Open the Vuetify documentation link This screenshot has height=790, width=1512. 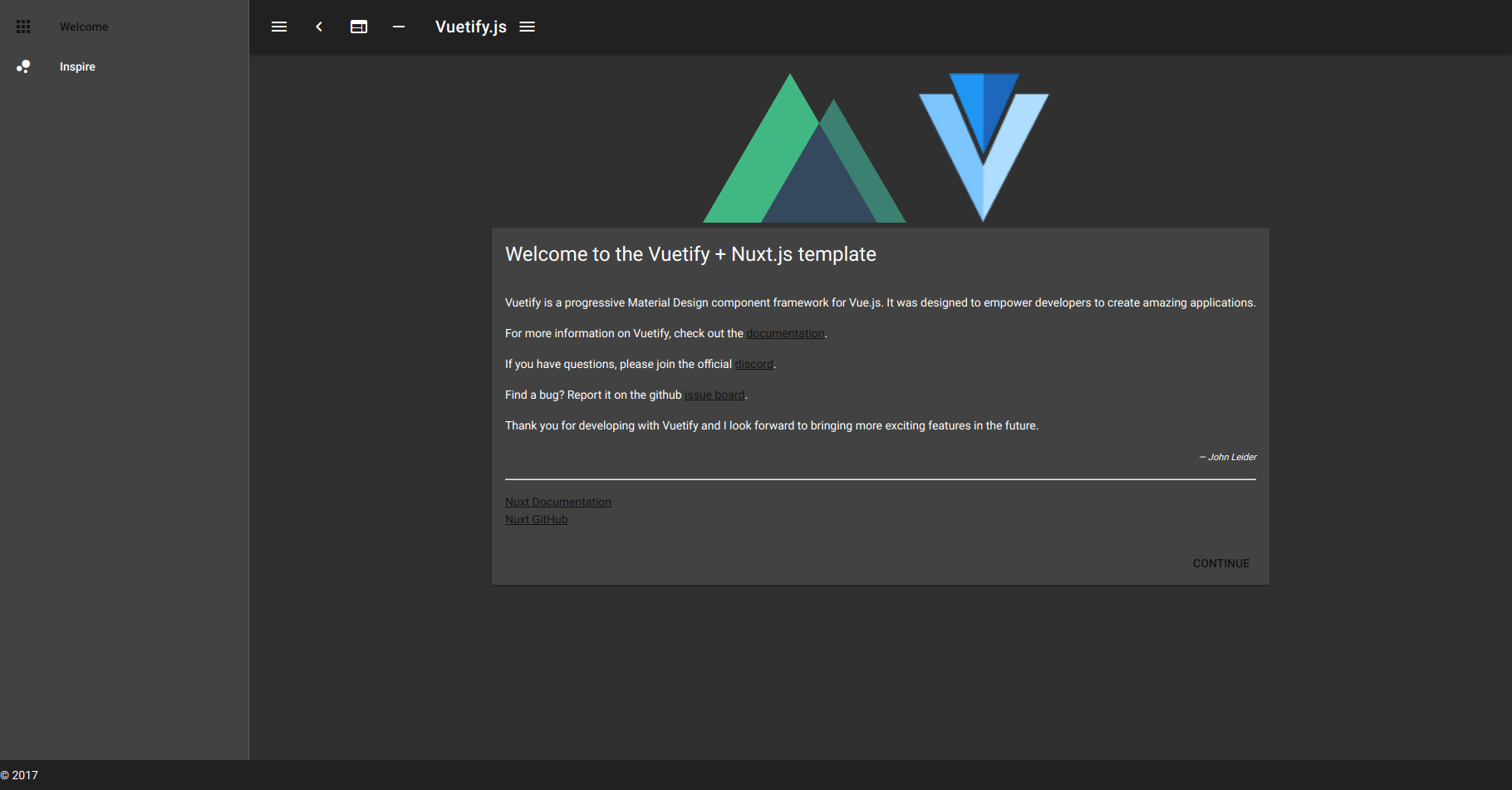click(x=785, y=333)
